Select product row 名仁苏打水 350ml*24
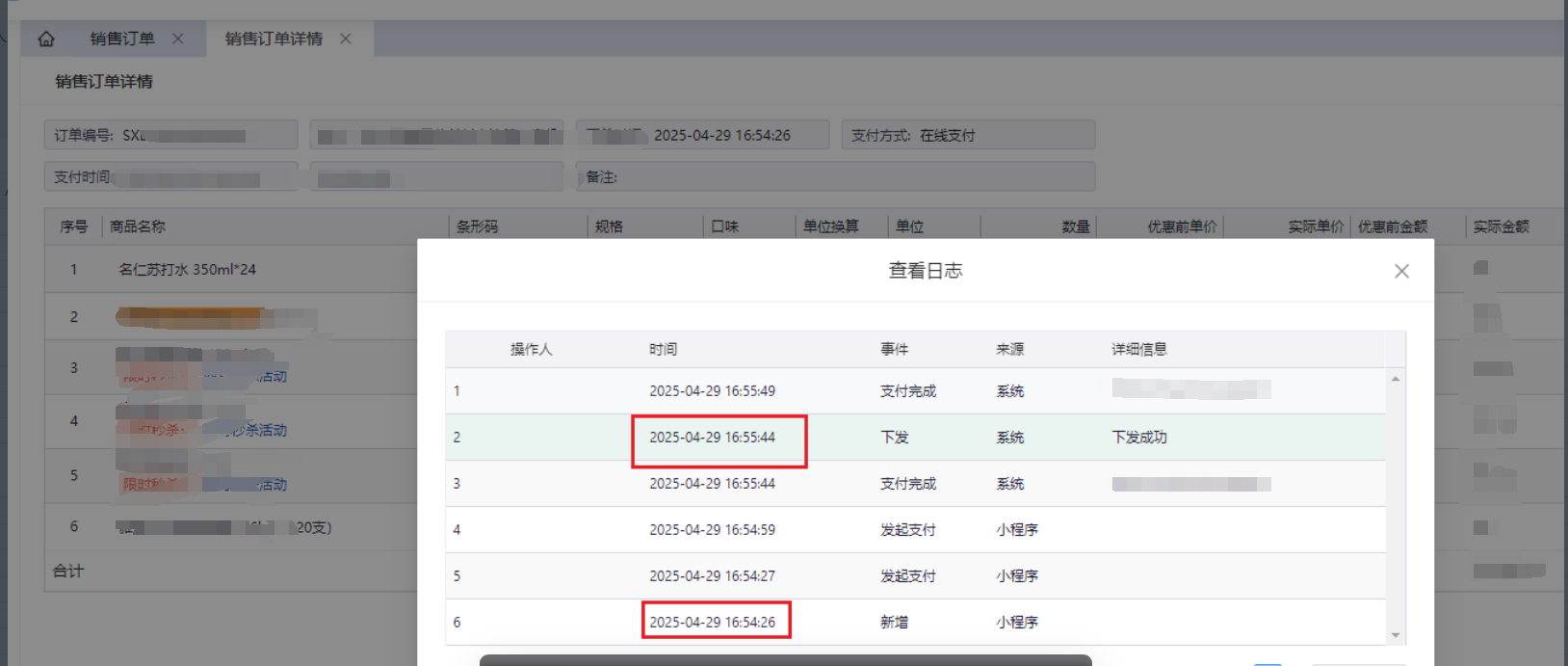1568x666 pixels. [x=187, y=270]
